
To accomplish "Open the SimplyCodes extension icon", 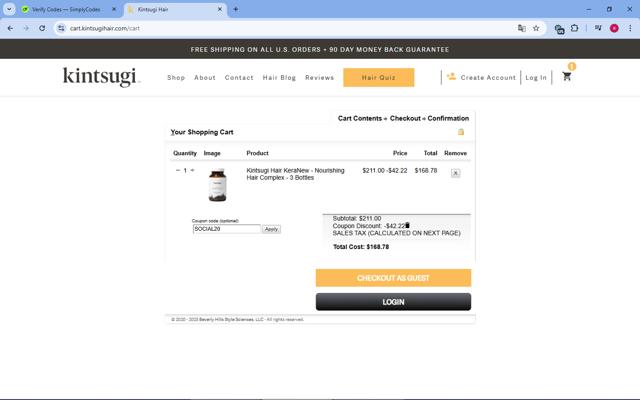I will click(559, 29).
